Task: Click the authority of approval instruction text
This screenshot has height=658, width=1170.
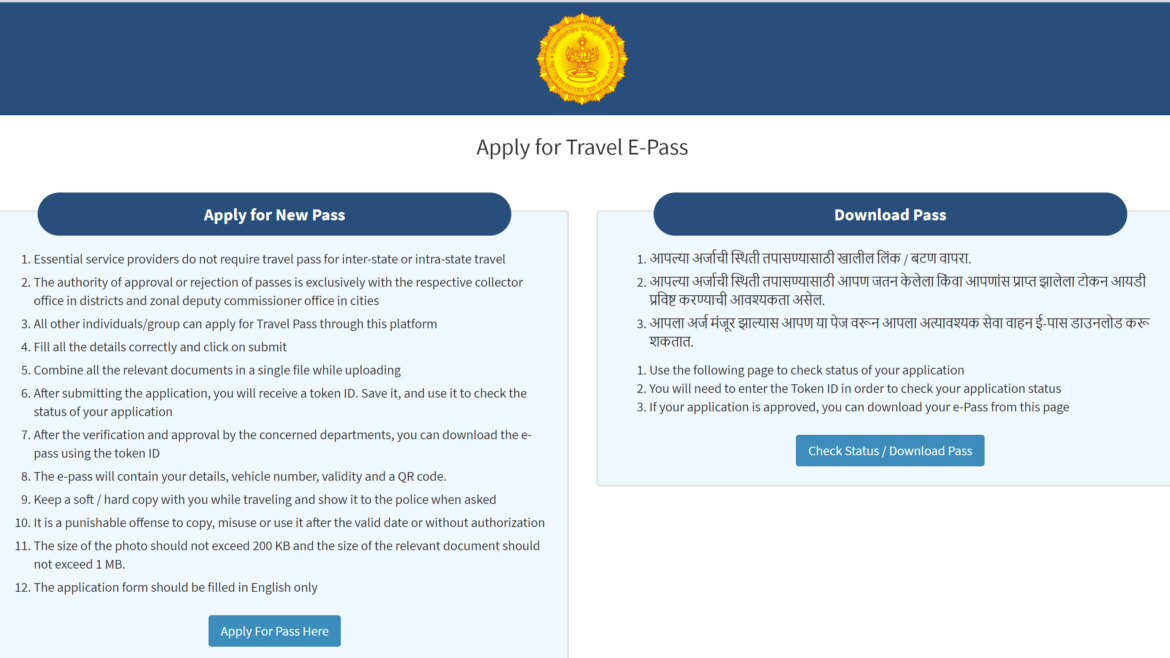Action: point(278,291)
